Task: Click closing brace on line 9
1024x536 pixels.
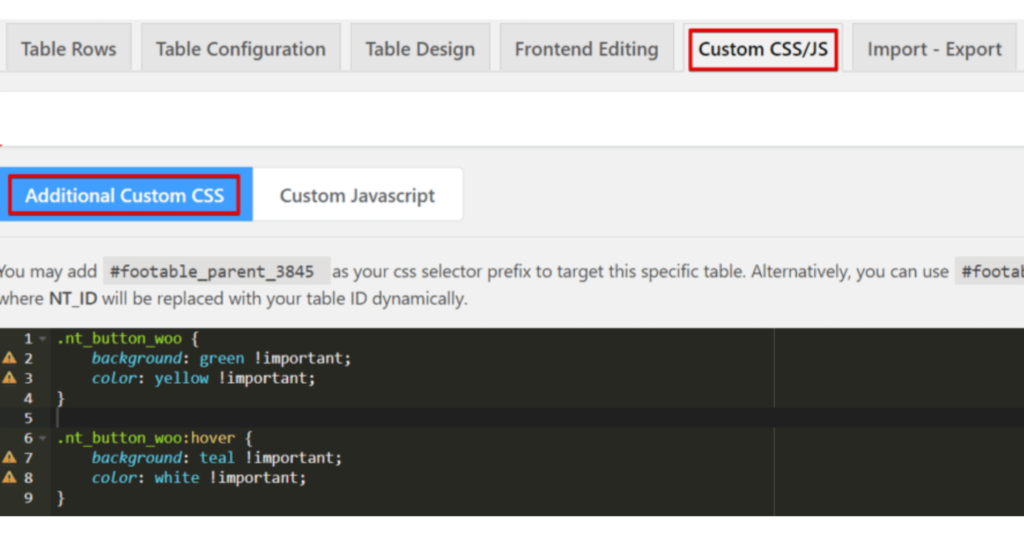Action: click(x=61, y=498)
